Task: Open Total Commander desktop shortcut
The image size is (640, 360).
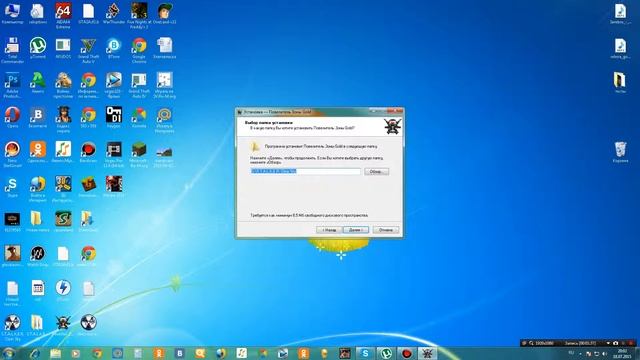Action: pyautogui.click(x=12, y=50)
